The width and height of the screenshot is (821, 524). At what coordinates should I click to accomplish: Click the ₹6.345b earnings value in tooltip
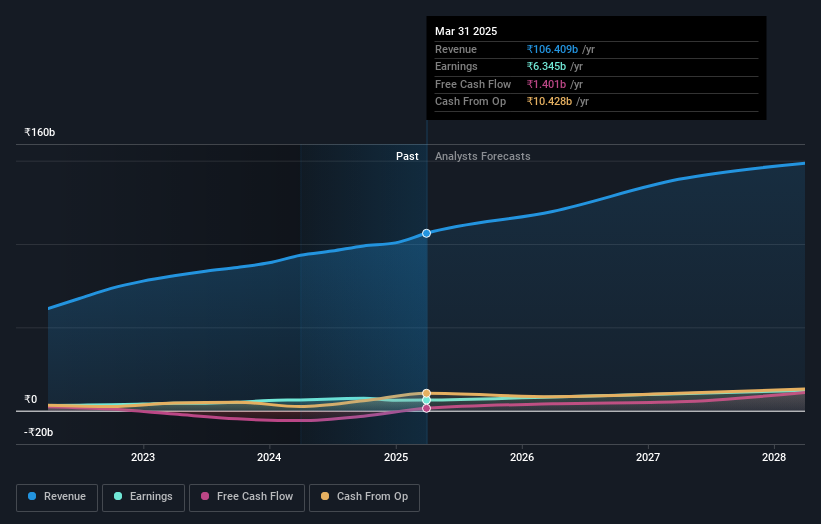click(x=546, y=66)
